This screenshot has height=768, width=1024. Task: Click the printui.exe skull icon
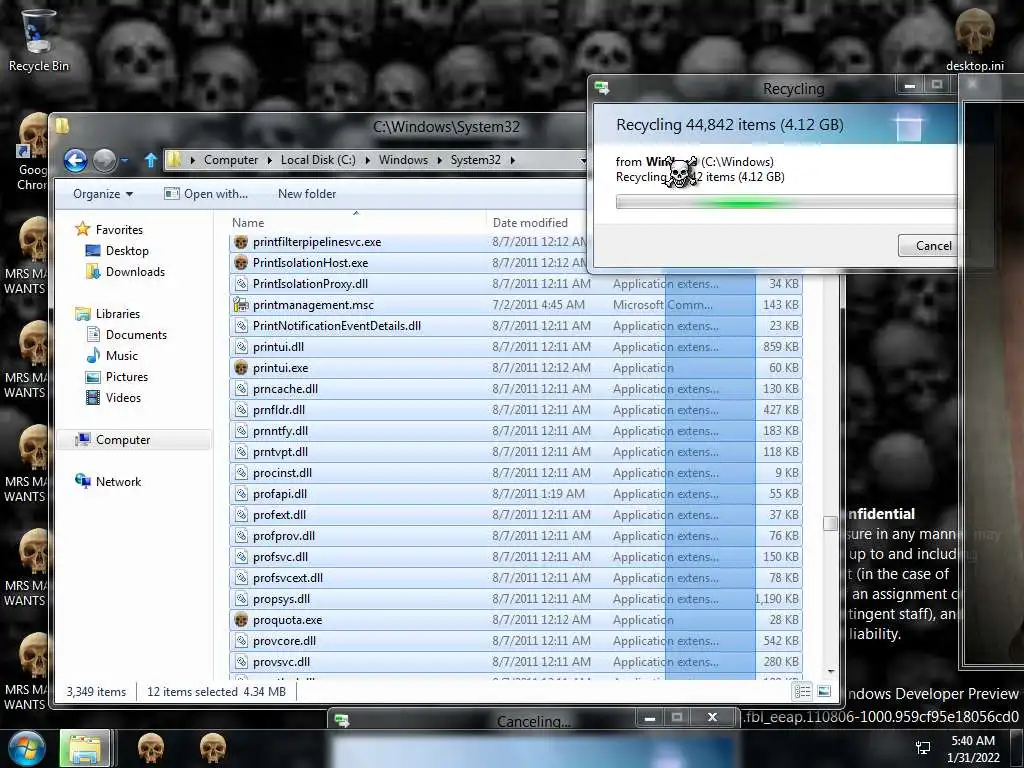click(241, 368)
